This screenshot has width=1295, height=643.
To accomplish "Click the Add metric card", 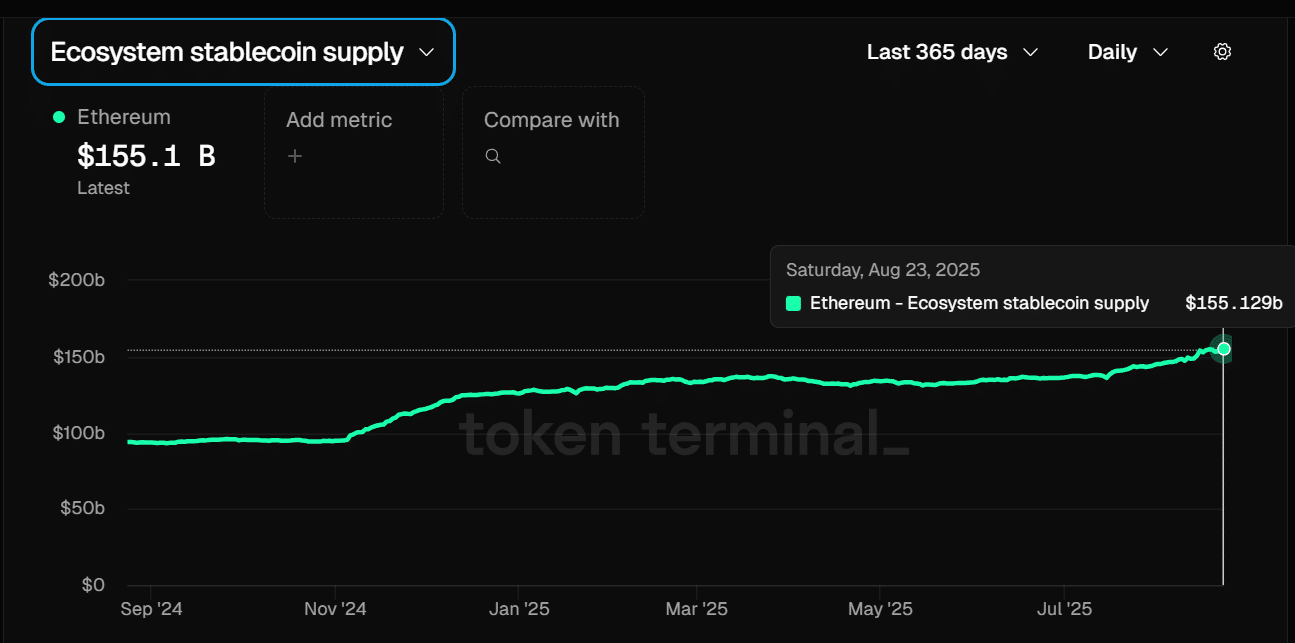I will [353, 152].
